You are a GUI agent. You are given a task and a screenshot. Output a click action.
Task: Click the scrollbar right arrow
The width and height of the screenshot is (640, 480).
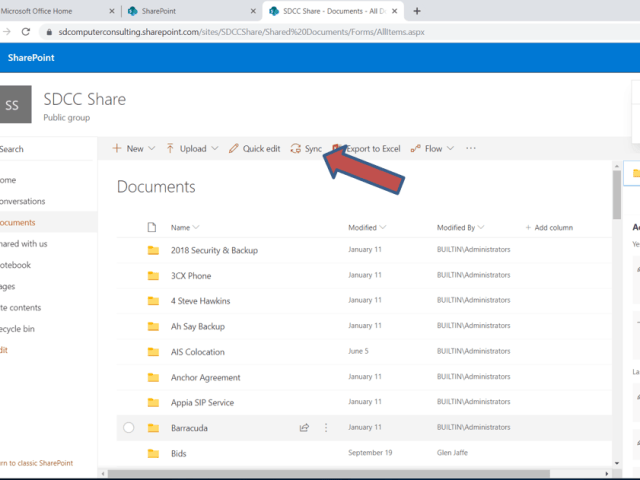(x=607, y=473)
